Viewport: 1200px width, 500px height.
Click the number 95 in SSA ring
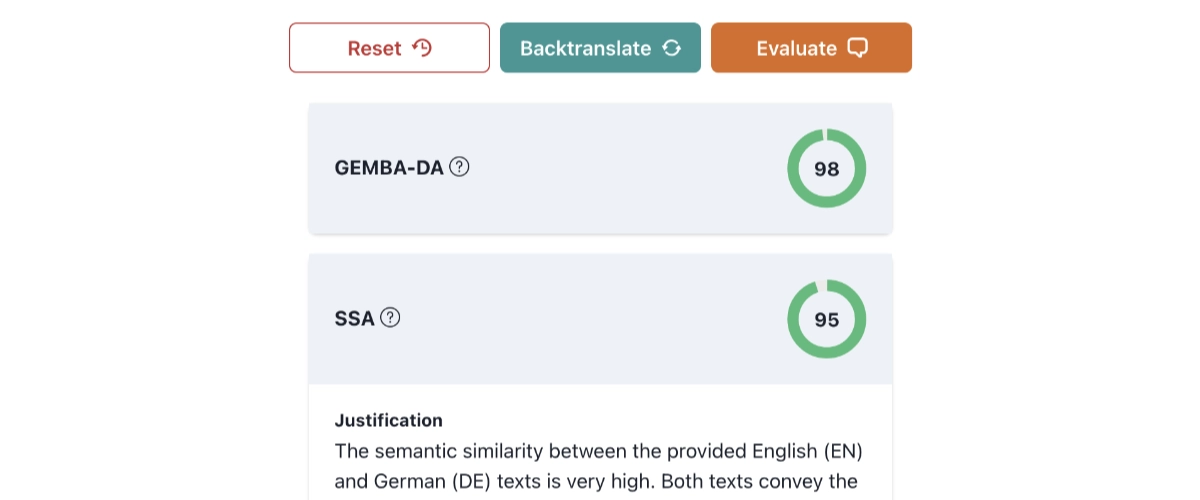point(826,320)
